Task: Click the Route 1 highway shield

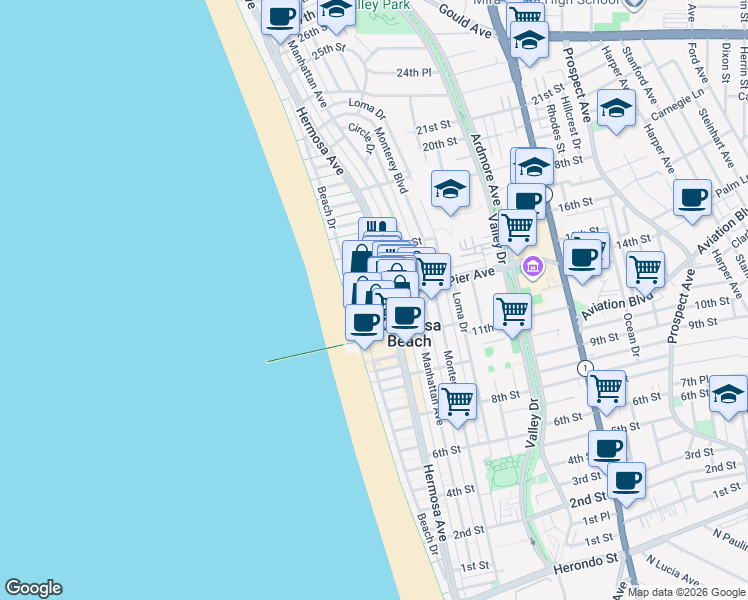Action: pos(585,368)
